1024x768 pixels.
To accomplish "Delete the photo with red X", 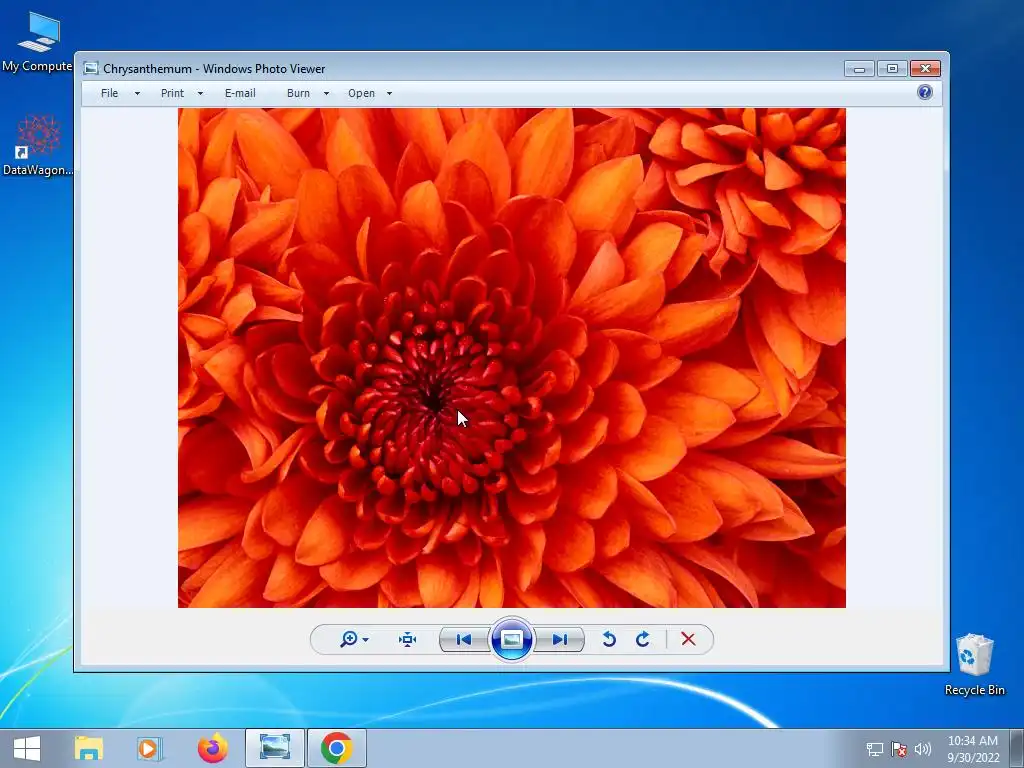I will pos(688,639).
